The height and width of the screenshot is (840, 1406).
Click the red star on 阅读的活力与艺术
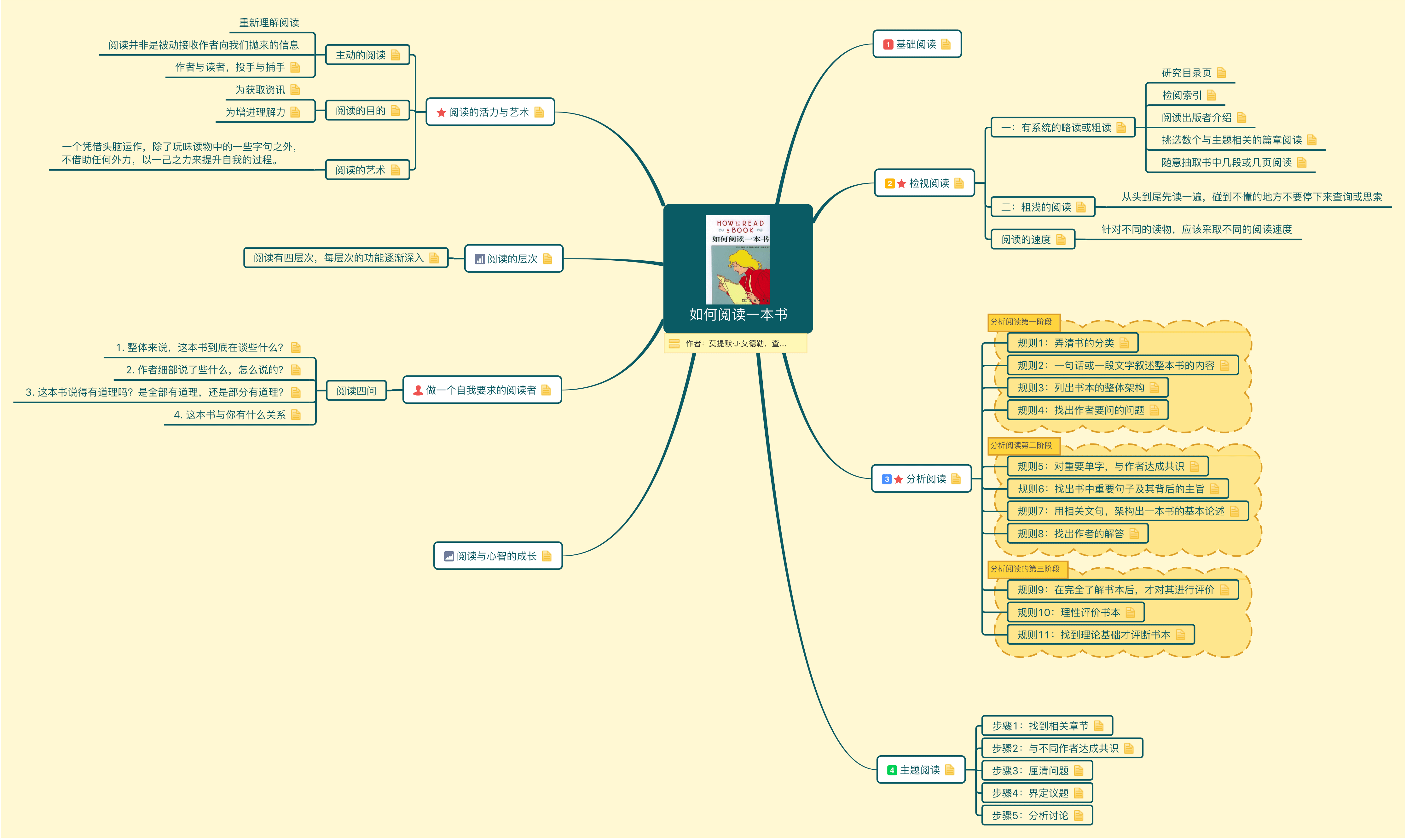[x=442, y=113]
